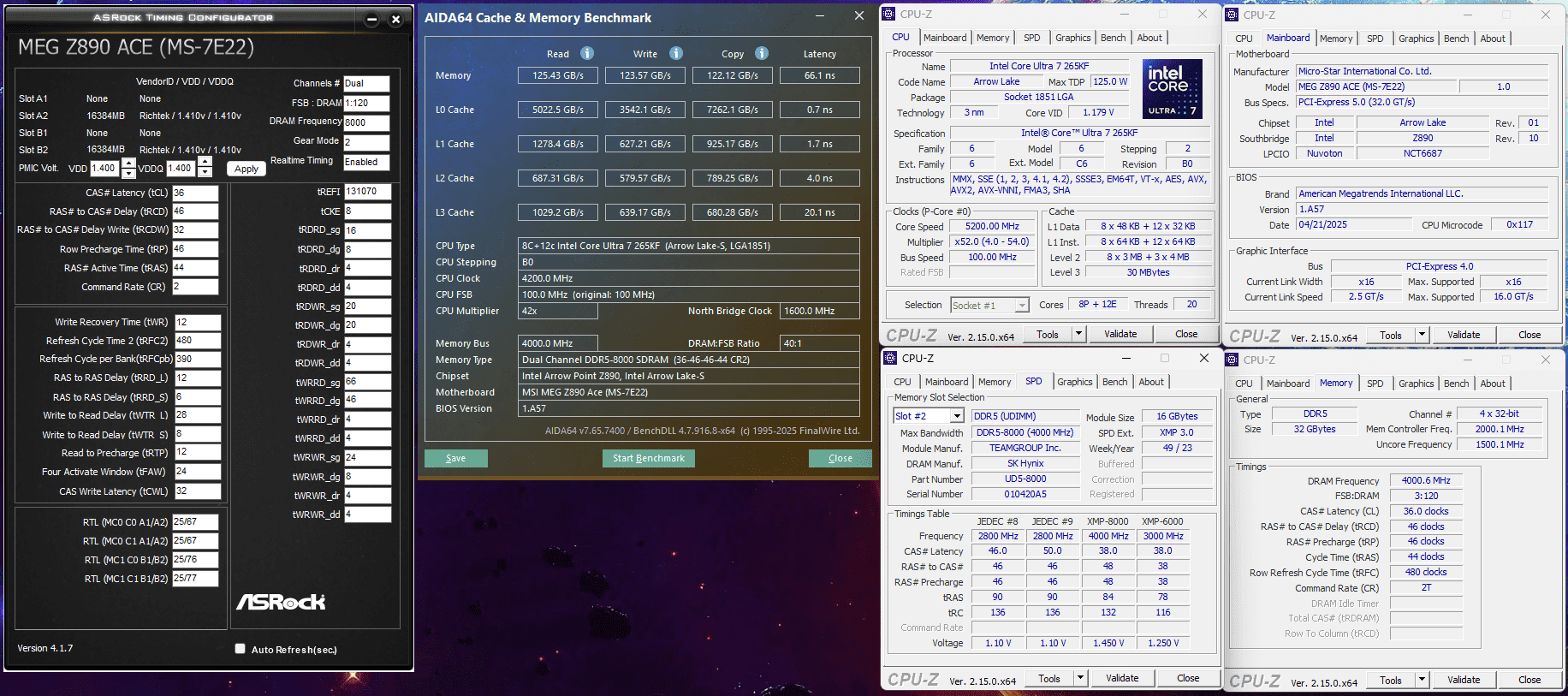The width and height of the screenshot is (1568, 696).
Task: Click the CAS# Latency (tCL) field
Action: pos(195,193)
